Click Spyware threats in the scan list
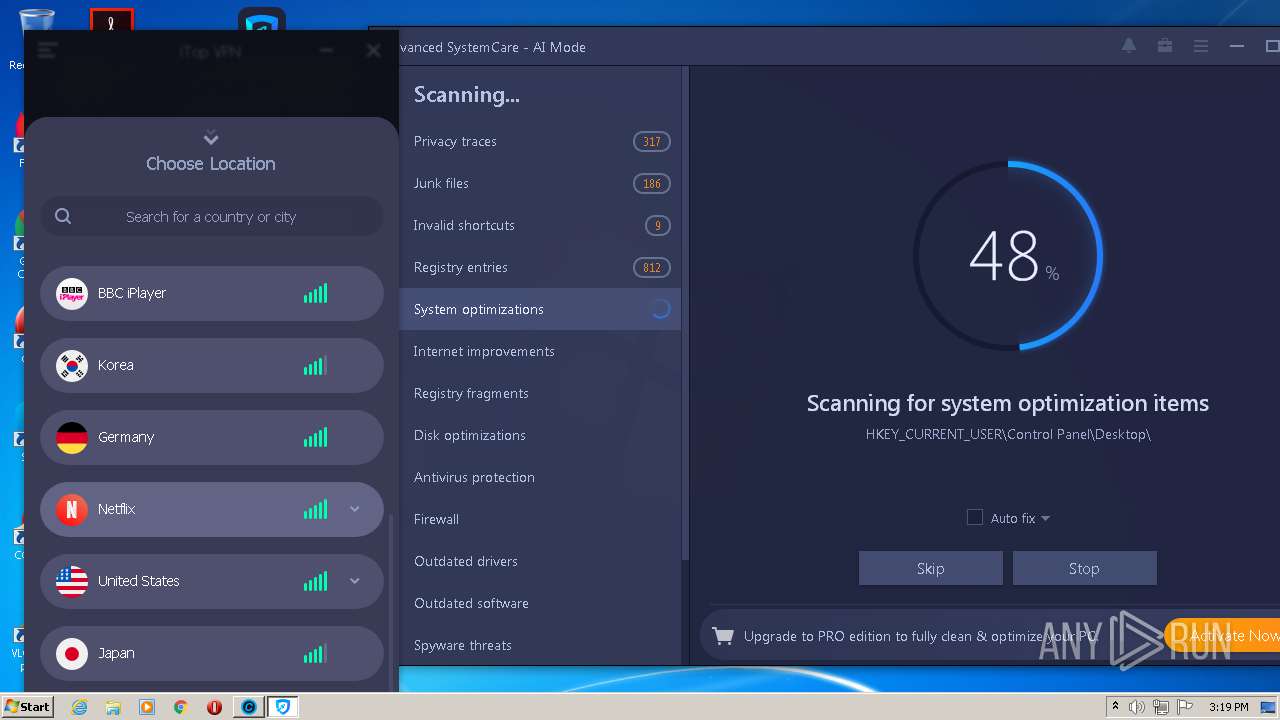 point(540,645)
